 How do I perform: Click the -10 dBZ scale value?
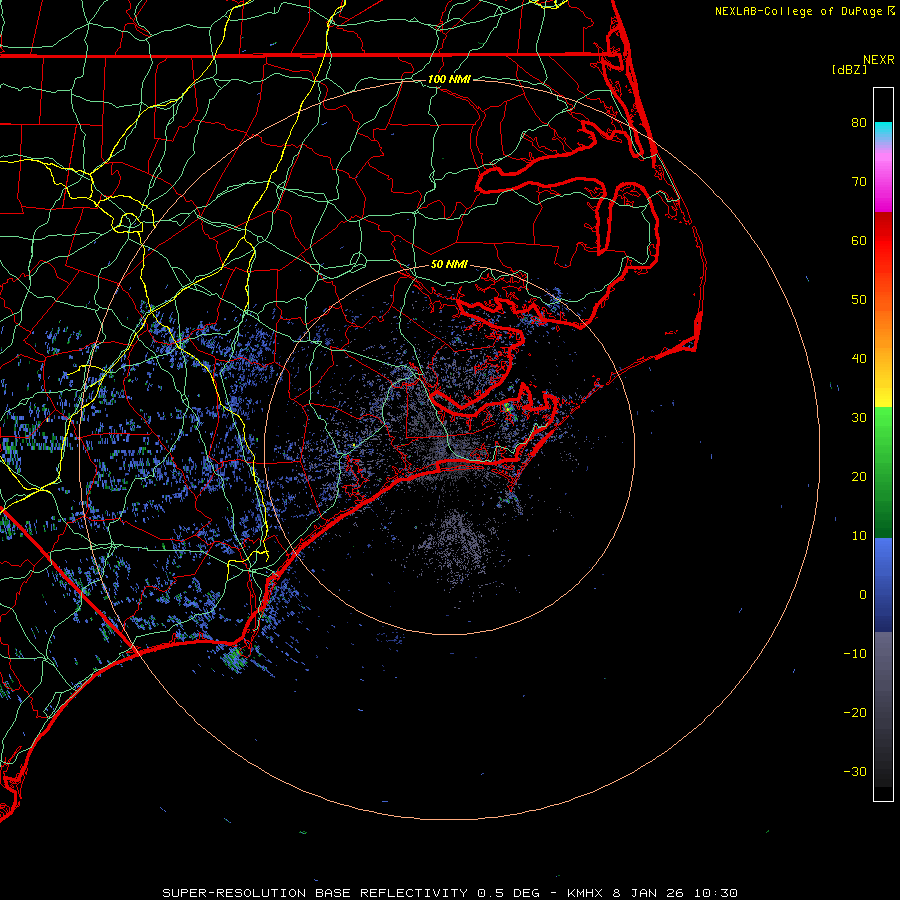coord(855,654)
